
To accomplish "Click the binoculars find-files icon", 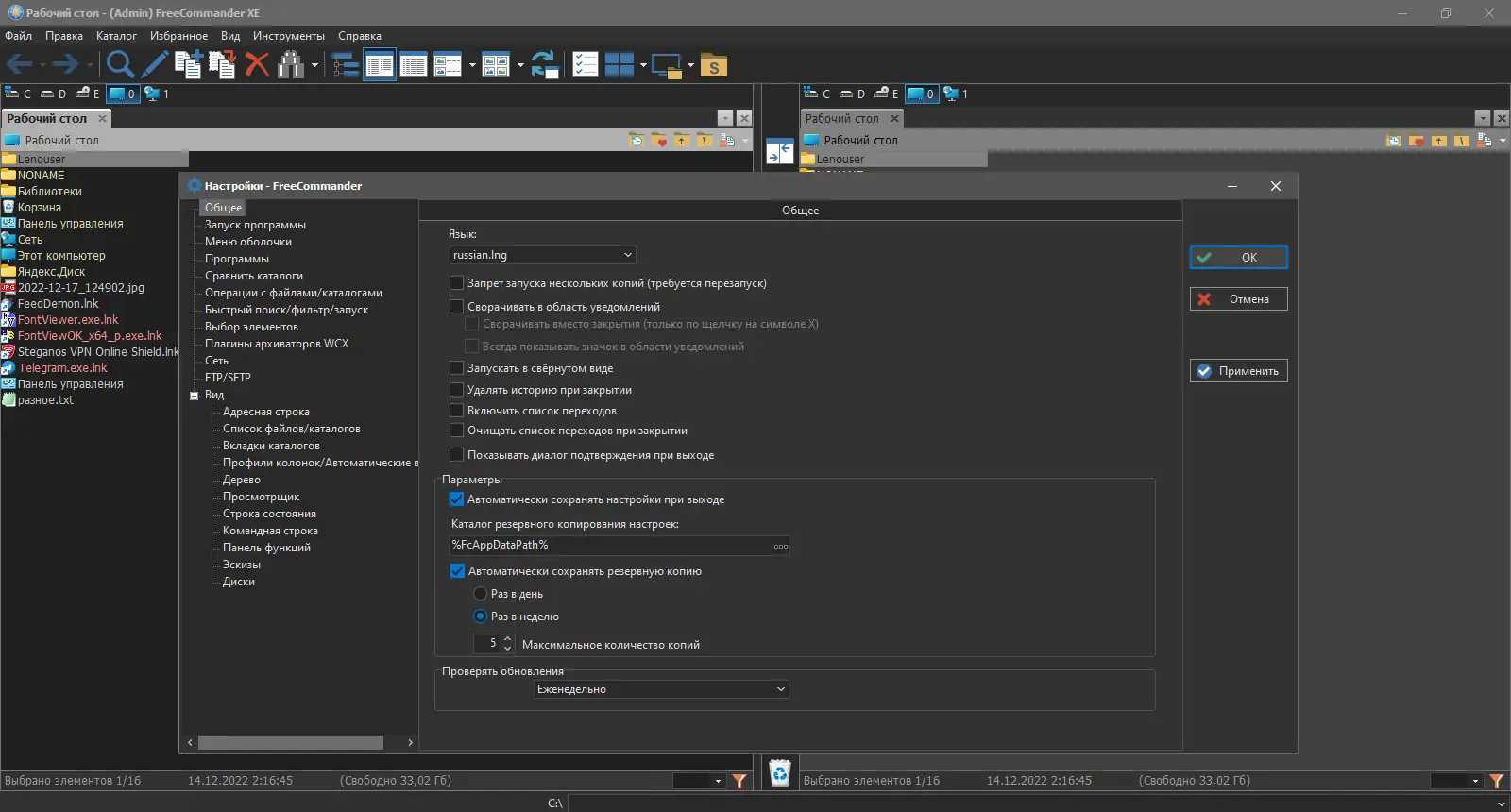I will (x=291, y=64).
